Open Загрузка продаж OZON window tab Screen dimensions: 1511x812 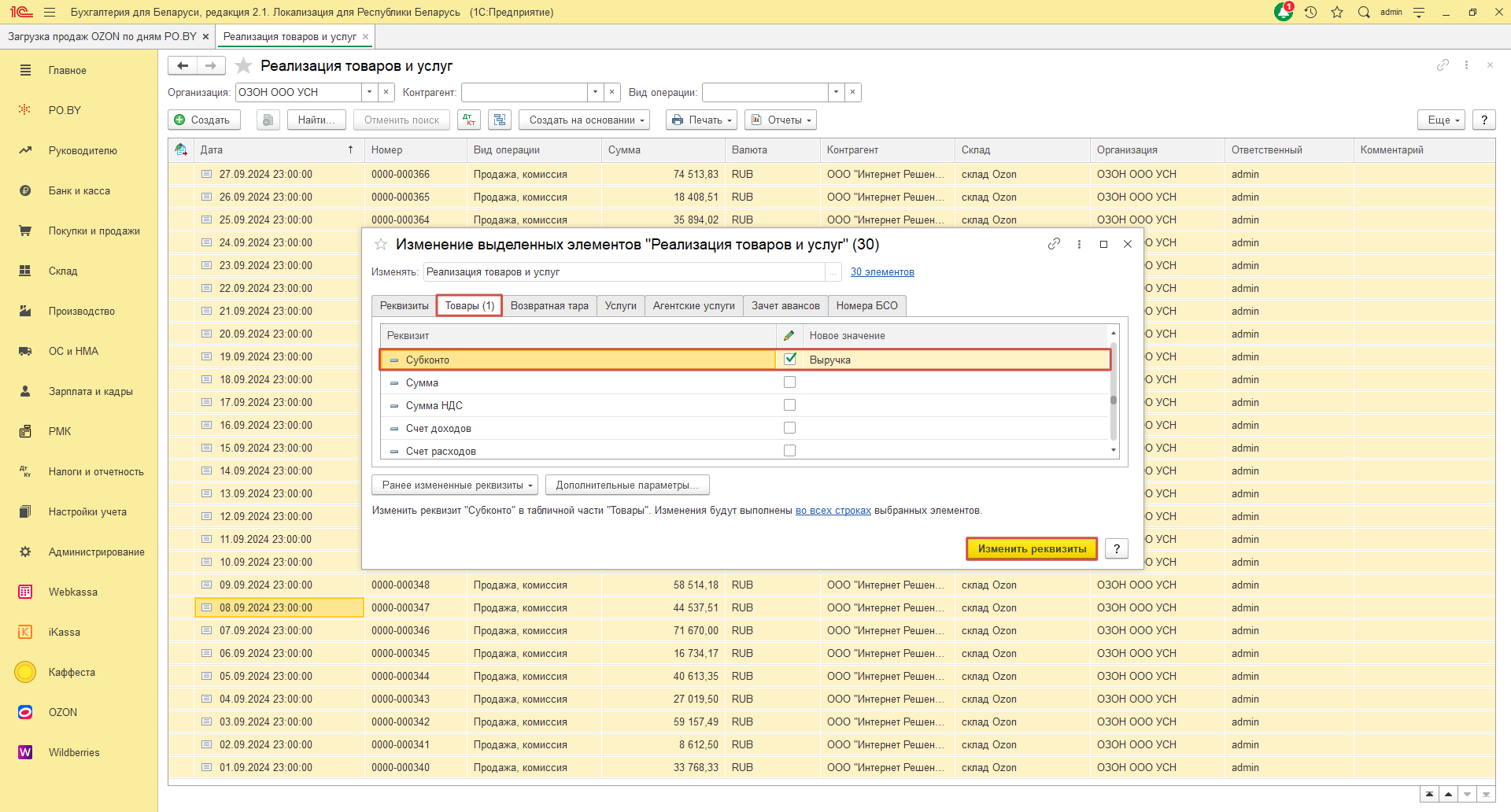(102, 36)
